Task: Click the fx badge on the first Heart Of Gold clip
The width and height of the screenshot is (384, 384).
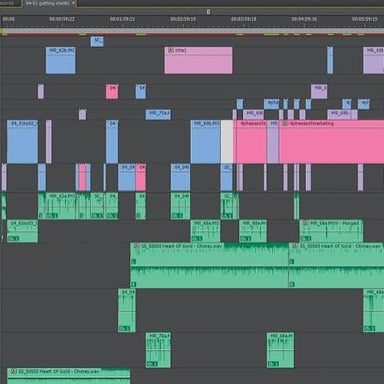Action: 136,246
